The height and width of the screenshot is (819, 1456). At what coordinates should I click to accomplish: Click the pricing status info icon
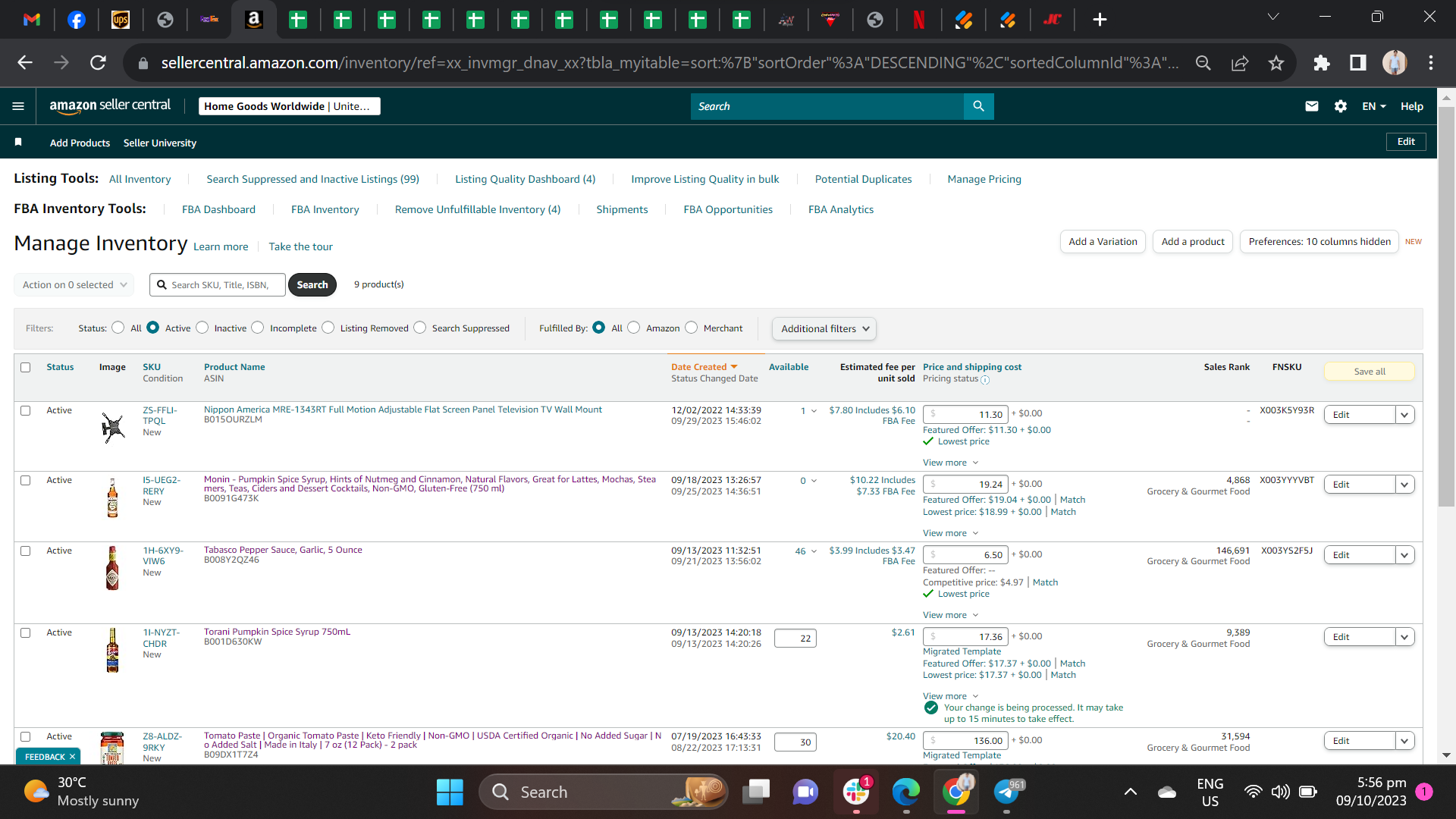click(x=985, y=380)
